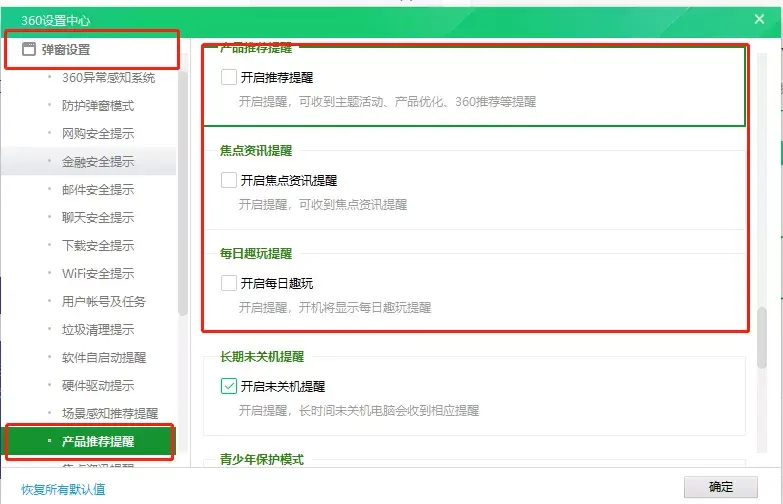The width and height of the screenshot is (783, 504).
Task: Uncheck 开启未关机提醒 checkbox
Action: pyautogui.click(x=229, y=386)
